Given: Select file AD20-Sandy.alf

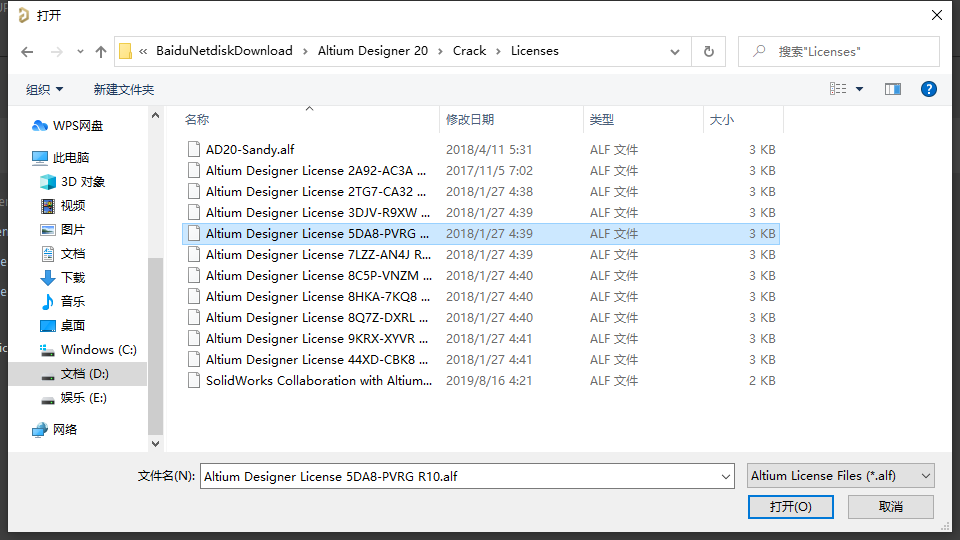Looking at the screenshot, I should [x=481, y=149].
